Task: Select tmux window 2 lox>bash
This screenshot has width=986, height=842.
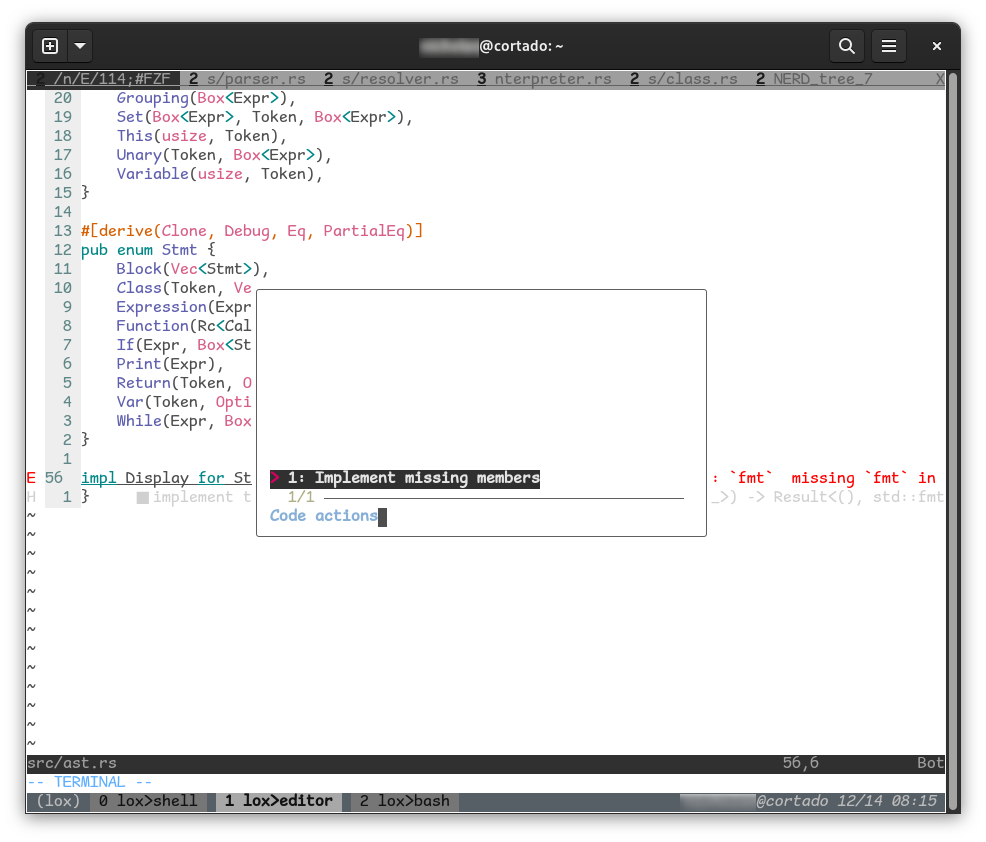Action: [x=405, y=801]
